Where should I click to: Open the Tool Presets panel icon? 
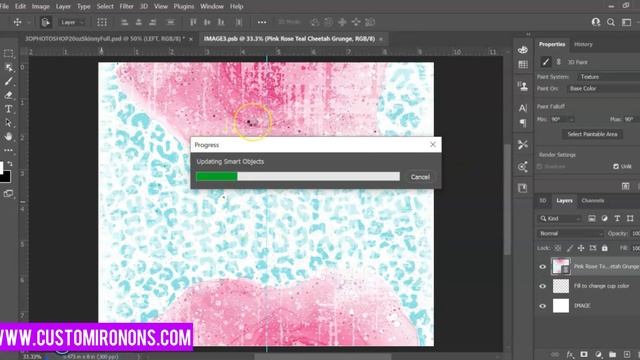click(x=523, y=144)
